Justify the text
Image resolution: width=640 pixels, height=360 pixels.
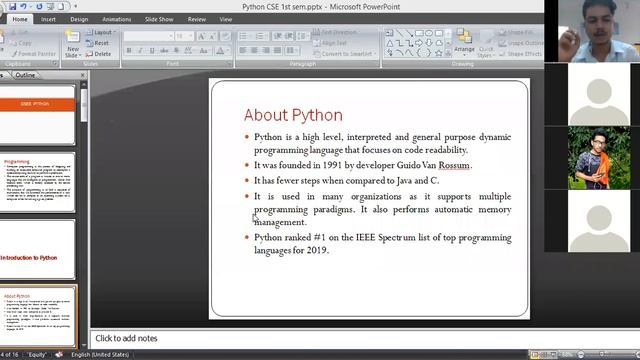pos(278,51)
